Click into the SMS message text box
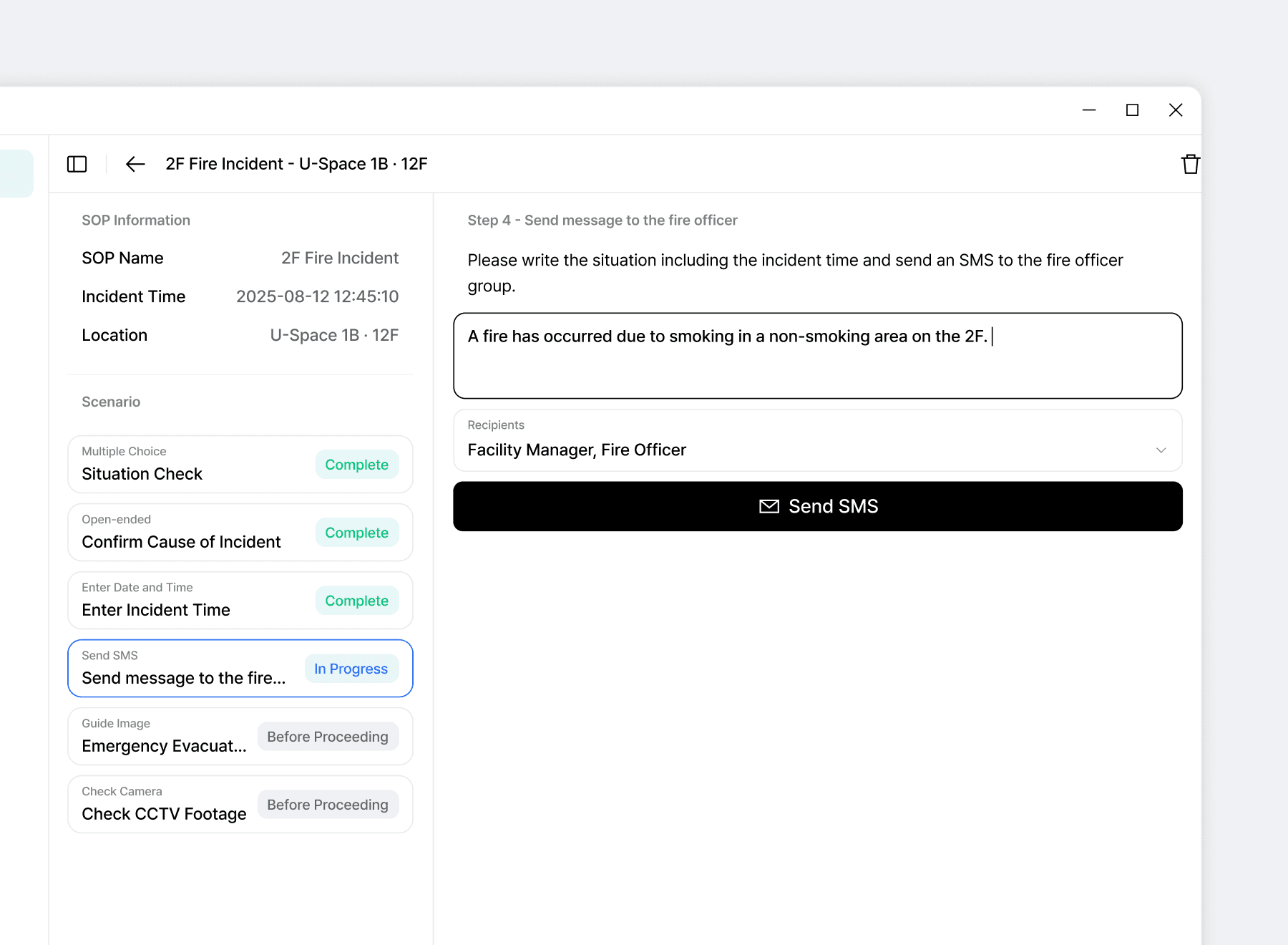This screenshot has height=945, width=1288. (817, 356)
